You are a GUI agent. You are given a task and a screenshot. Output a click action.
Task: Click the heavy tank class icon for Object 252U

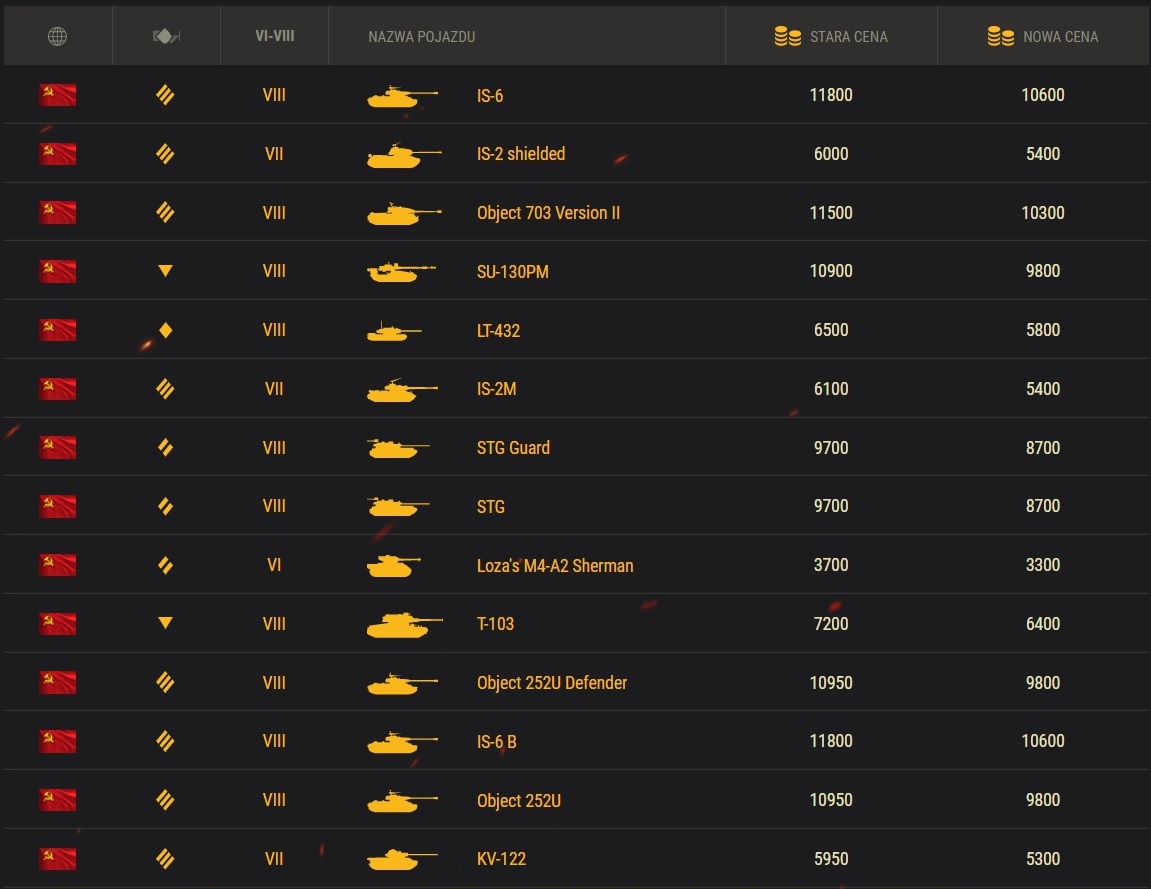tap(165, 799)
